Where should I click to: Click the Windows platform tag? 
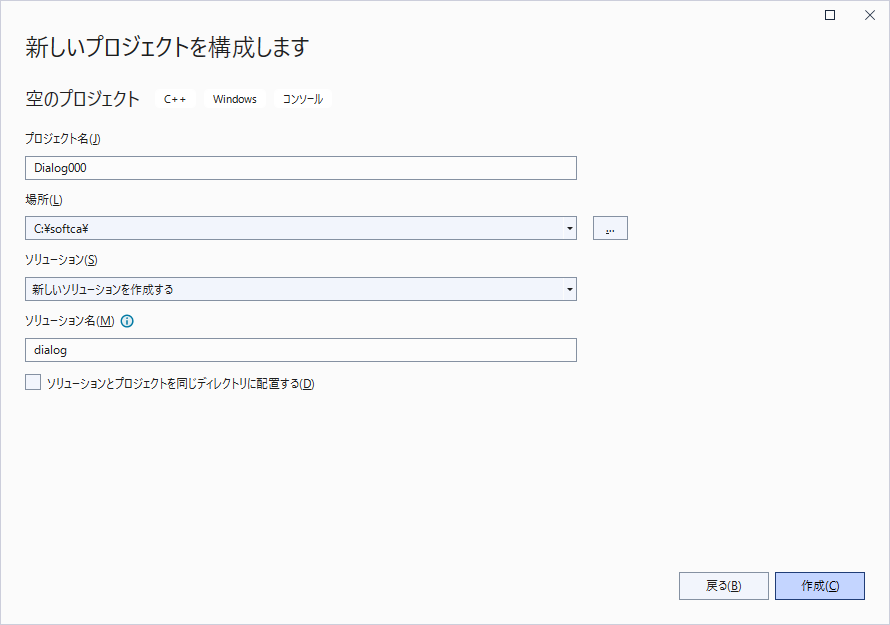coord(234,99)
